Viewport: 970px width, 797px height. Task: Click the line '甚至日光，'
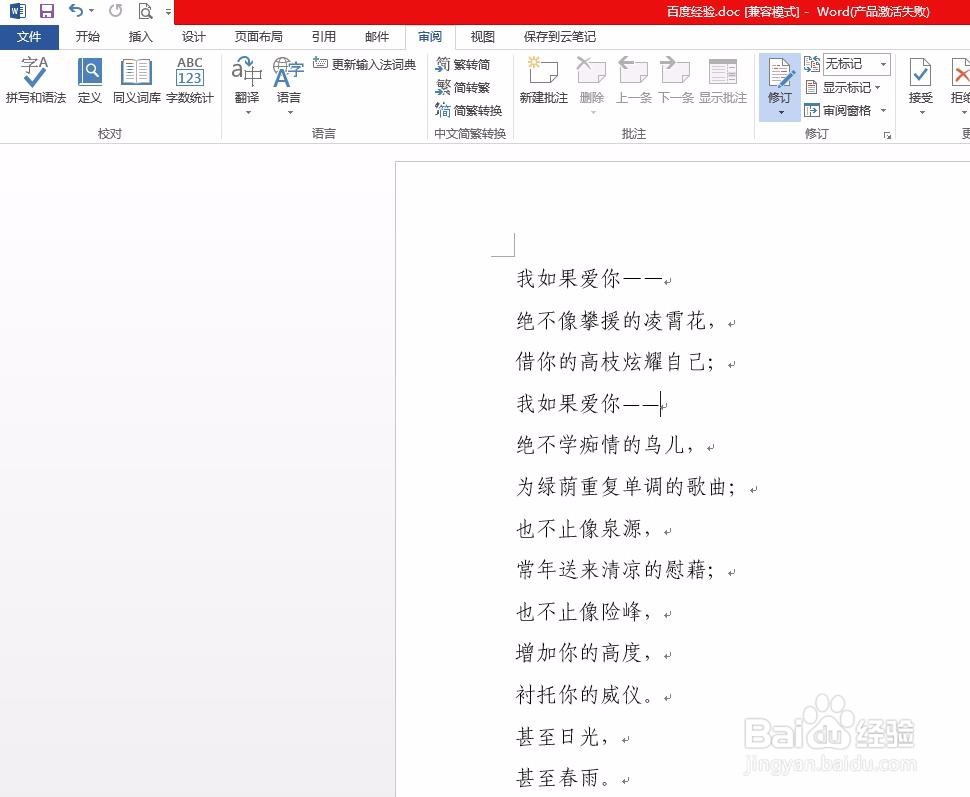562,736
